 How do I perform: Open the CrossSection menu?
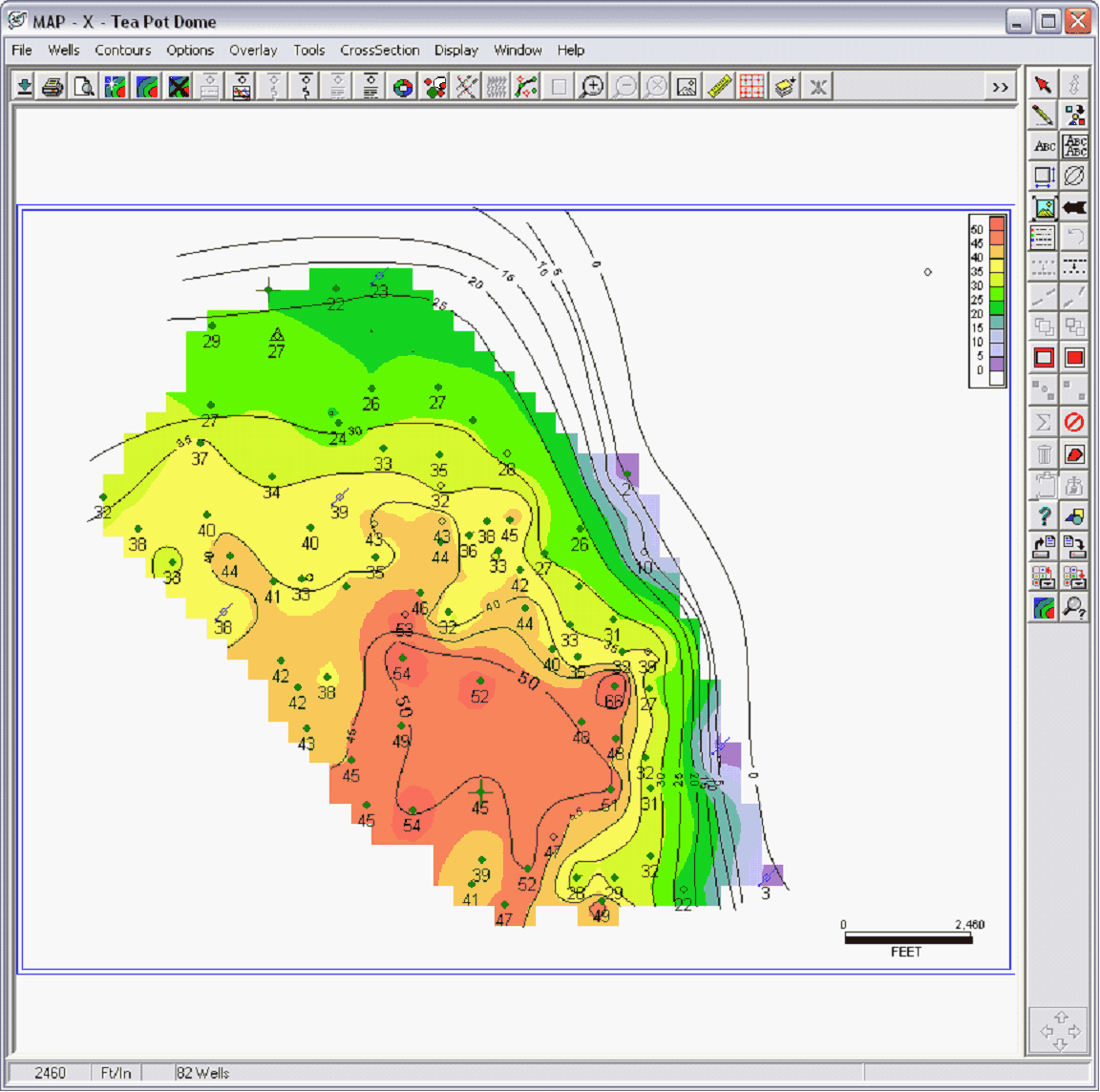(379, 50)
